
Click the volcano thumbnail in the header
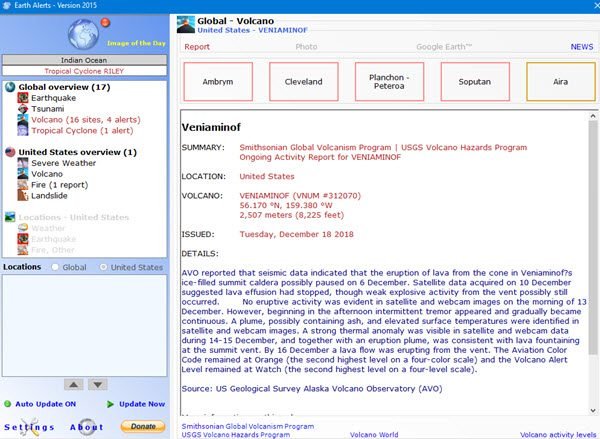click(x=186, y=25)
